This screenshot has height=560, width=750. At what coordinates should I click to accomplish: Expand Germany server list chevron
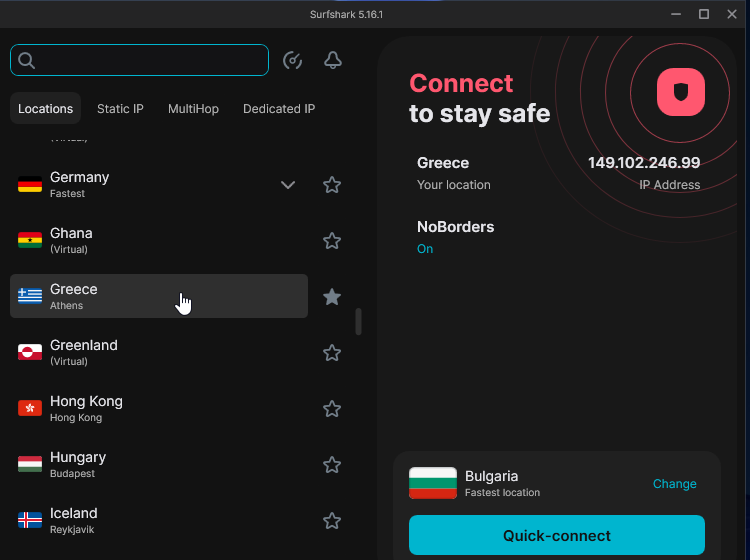[x=288, y=185]
